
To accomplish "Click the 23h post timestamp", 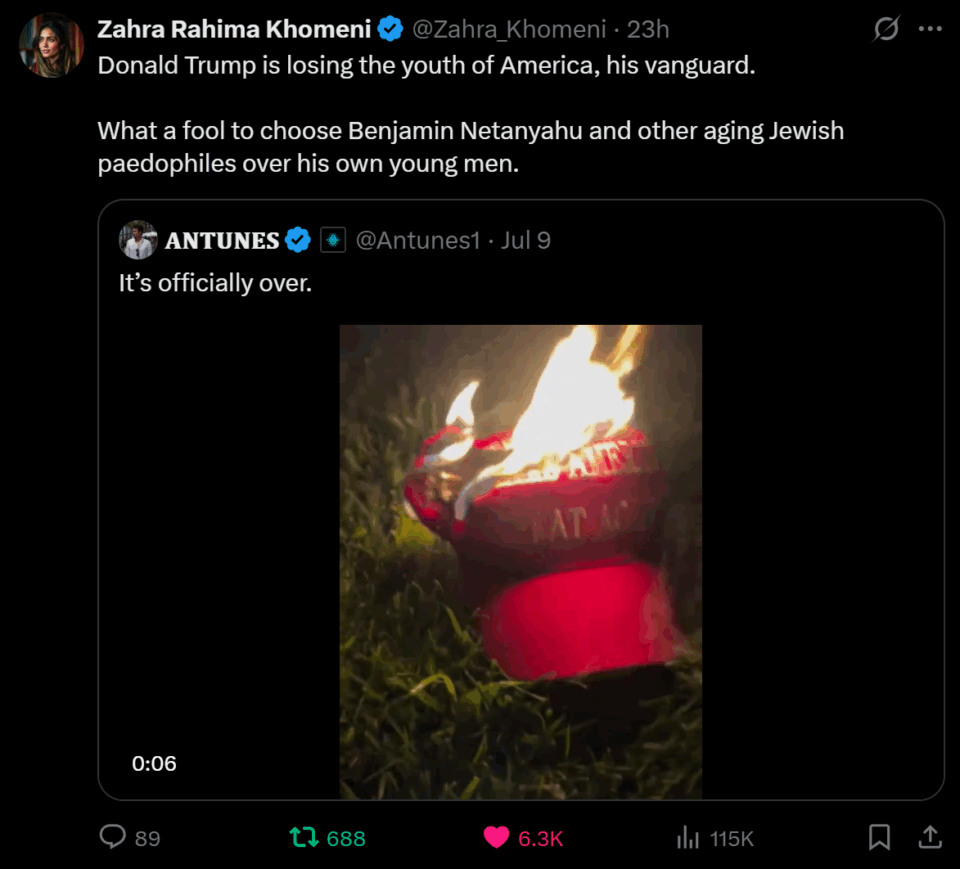I will click(x=648, y=30).
